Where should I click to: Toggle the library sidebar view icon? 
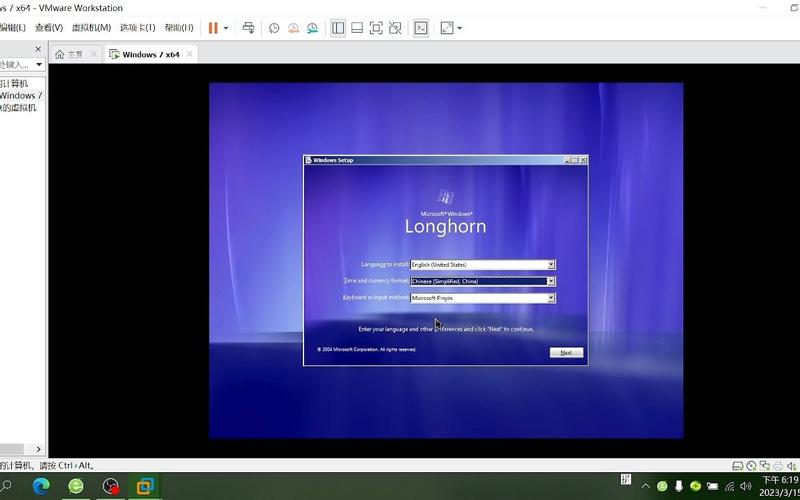click(x=338, y=28)
